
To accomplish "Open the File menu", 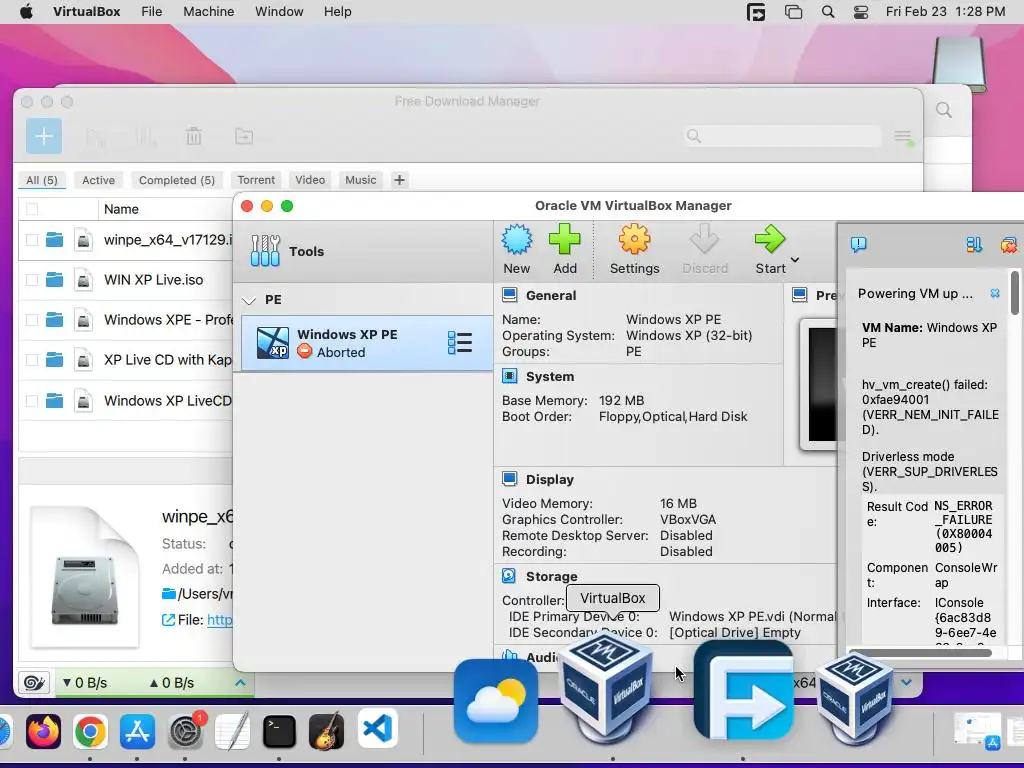I will pos(152,11).
